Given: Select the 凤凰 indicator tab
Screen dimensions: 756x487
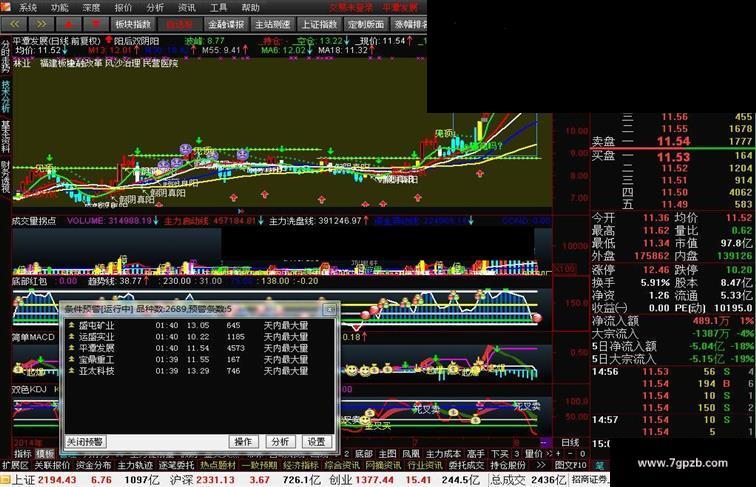Looking at the screenshot, I should [411, 454].
